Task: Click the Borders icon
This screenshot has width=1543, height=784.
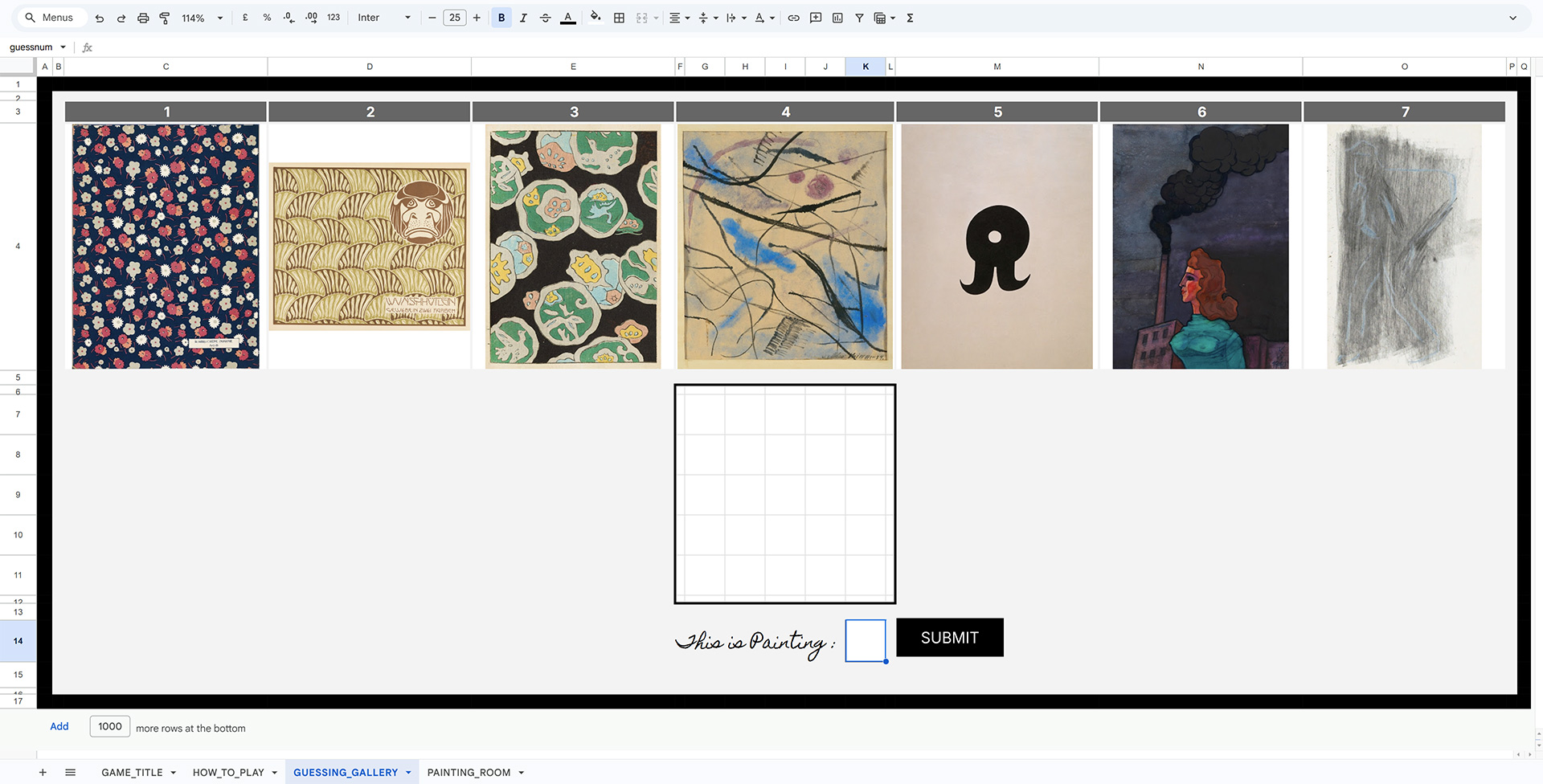Action: pos(619,18)
